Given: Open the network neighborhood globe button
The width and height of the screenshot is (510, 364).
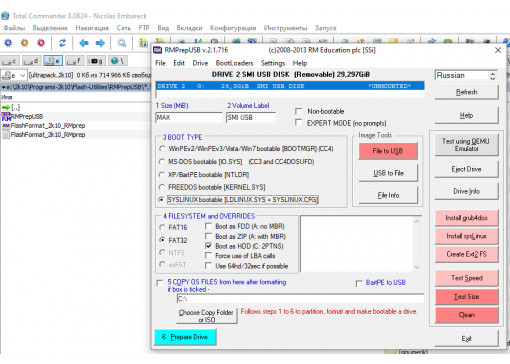Looking at the screenshot, I should [x=117, y=61].
